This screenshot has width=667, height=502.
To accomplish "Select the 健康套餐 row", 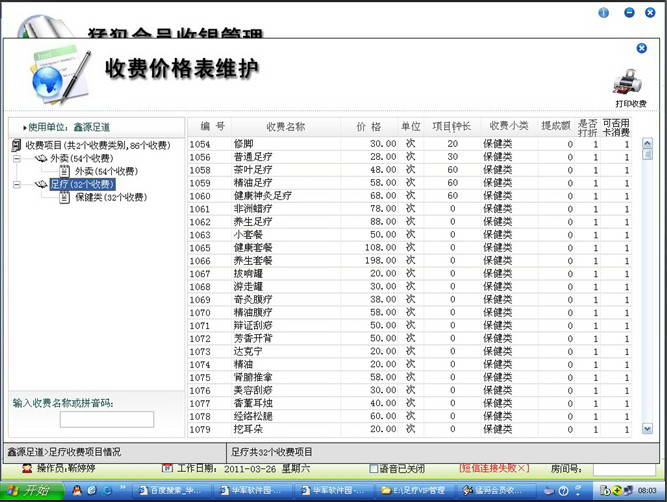I will (410, 248).
